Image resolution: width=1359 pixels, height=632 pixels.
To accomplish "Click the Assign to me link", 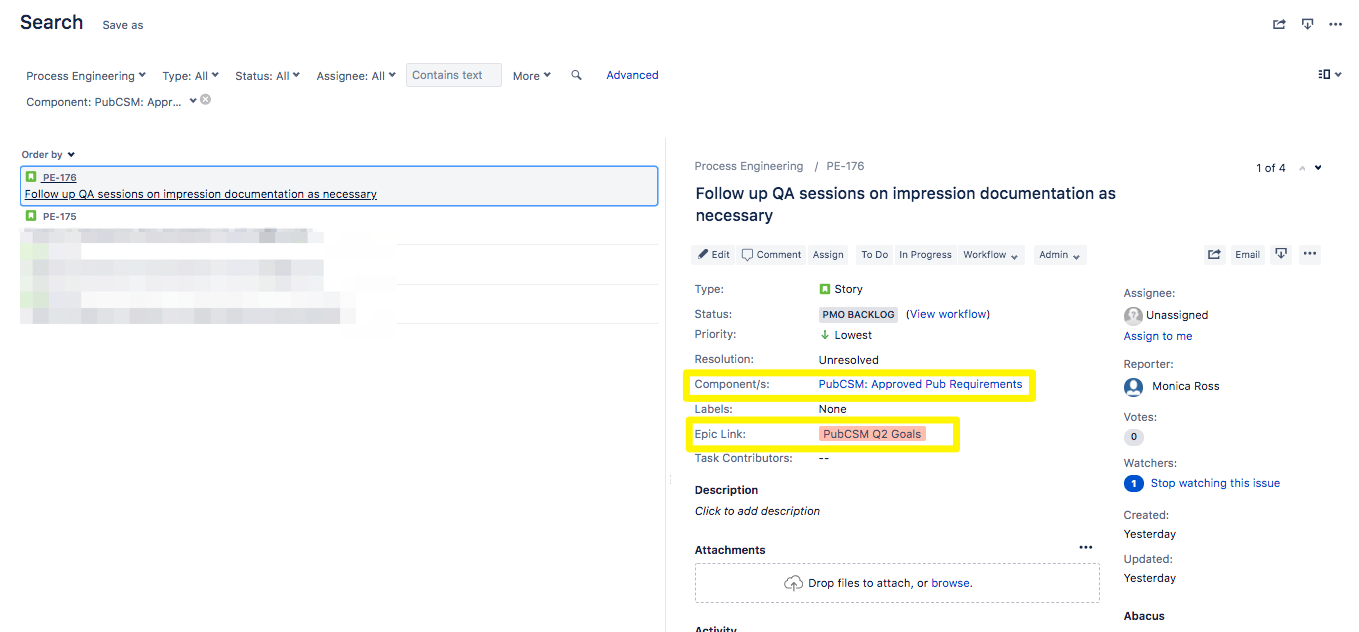I will coord(1157,336).
